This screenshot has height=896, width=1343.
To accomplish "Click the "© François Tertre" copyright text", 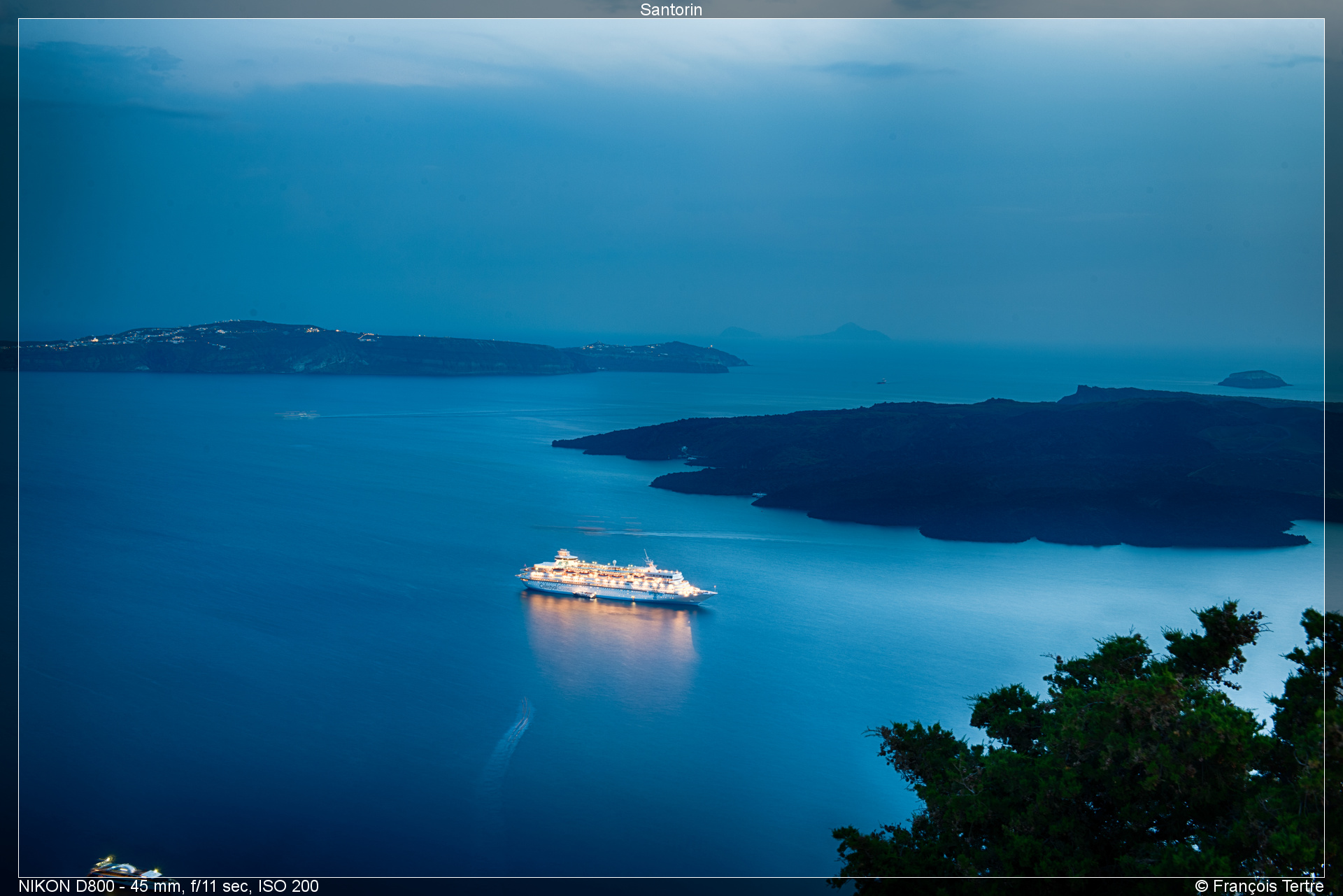I will click(1259, 886).
